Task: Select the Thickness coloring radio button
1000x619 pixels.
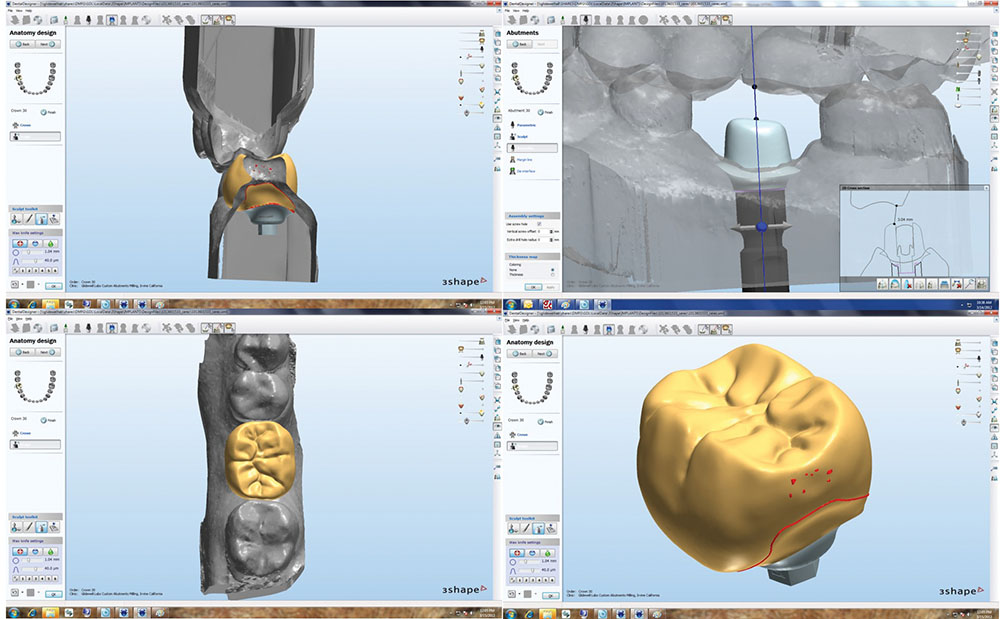Action: (x=552, y=275)
